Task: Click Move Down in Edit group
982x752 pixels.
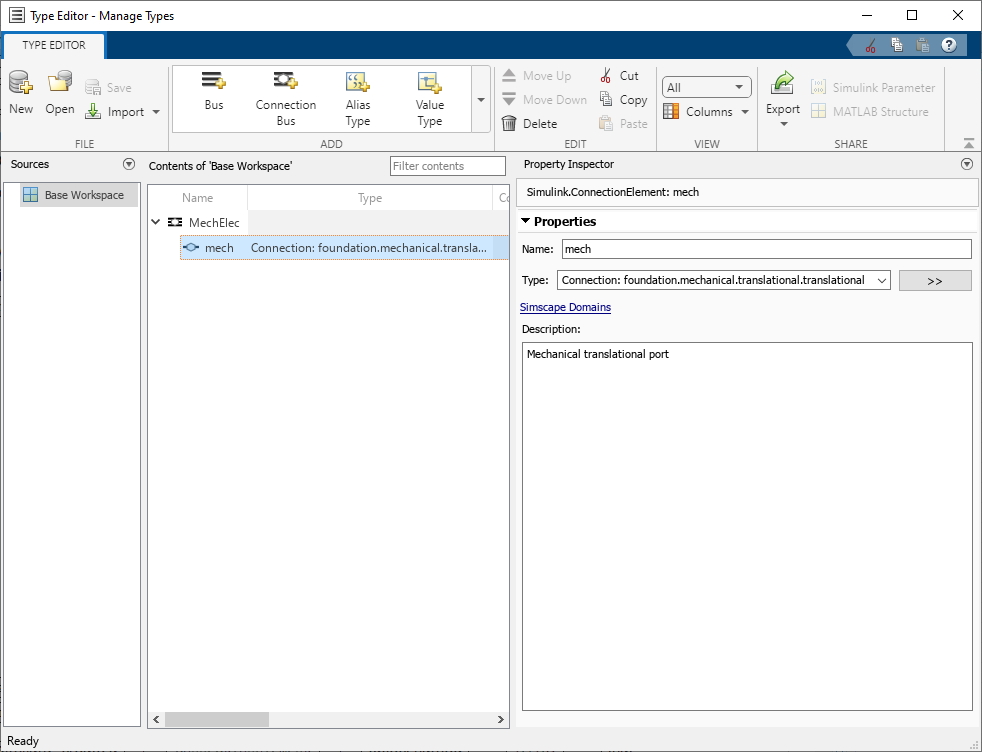Action: 544,100
